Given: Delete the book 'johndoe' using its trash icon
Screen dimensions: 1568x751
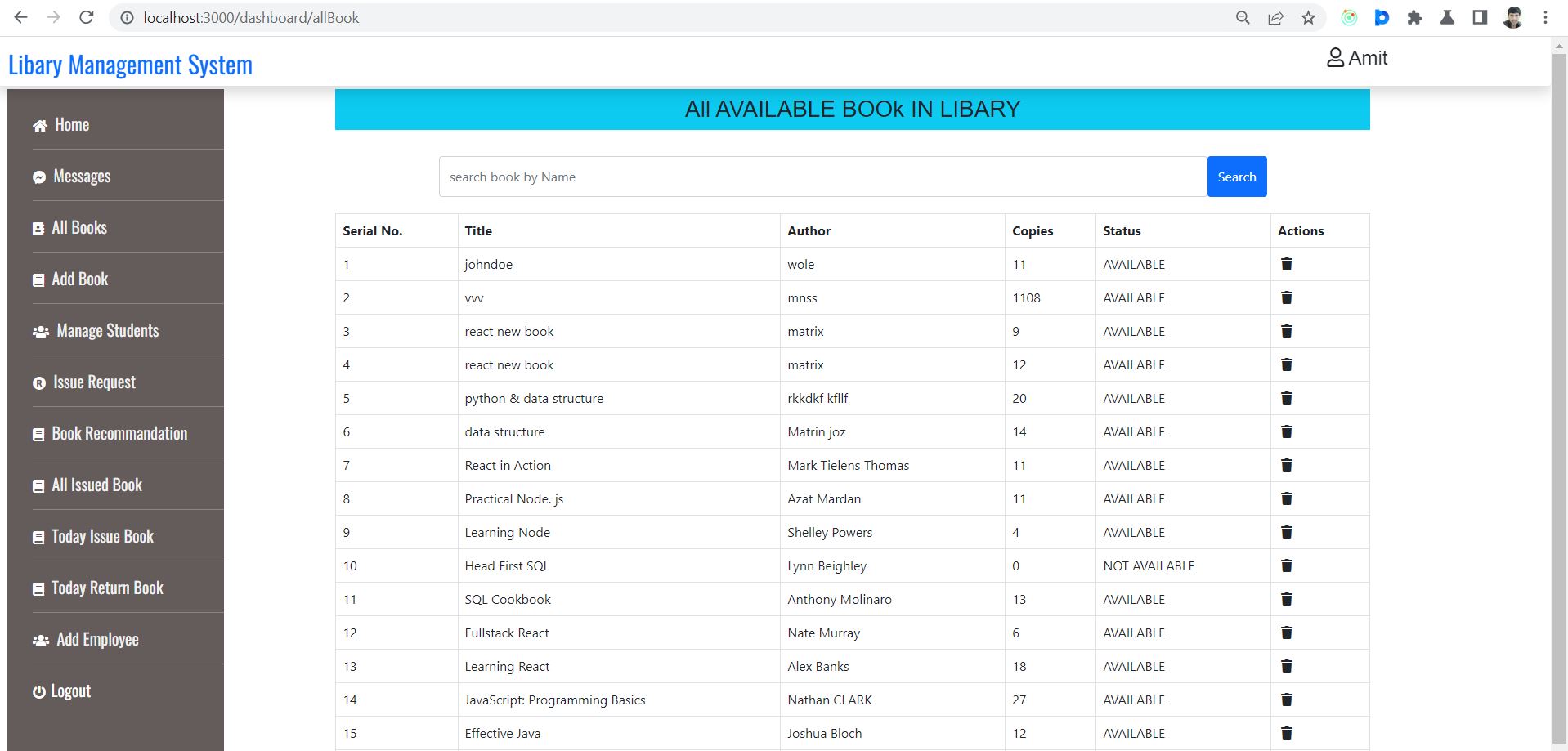Looking at the screenshot, I should pyautogui.click(x=1286, y=263).
